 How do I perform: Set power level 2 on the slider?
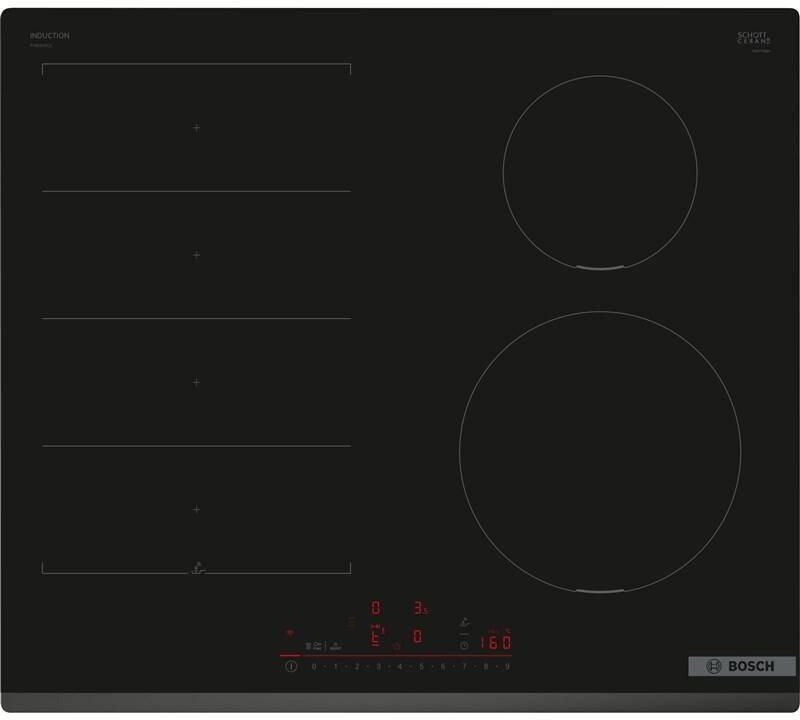357,666
